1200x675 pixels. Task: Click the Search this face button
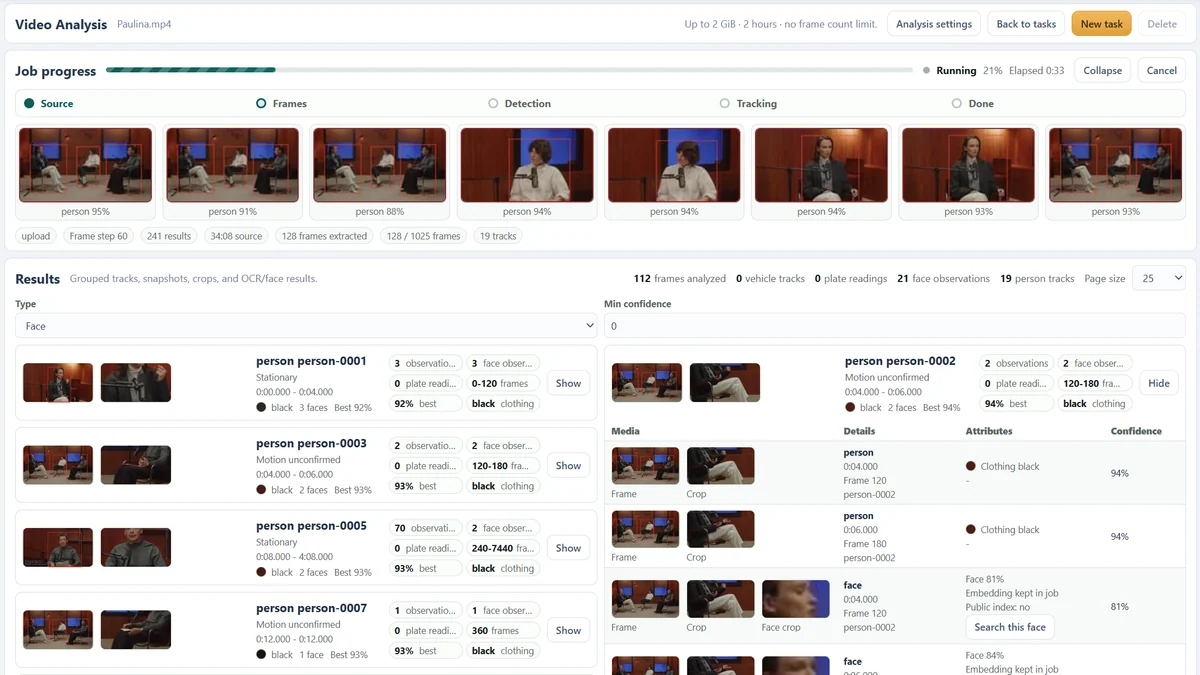[1010, 627]
